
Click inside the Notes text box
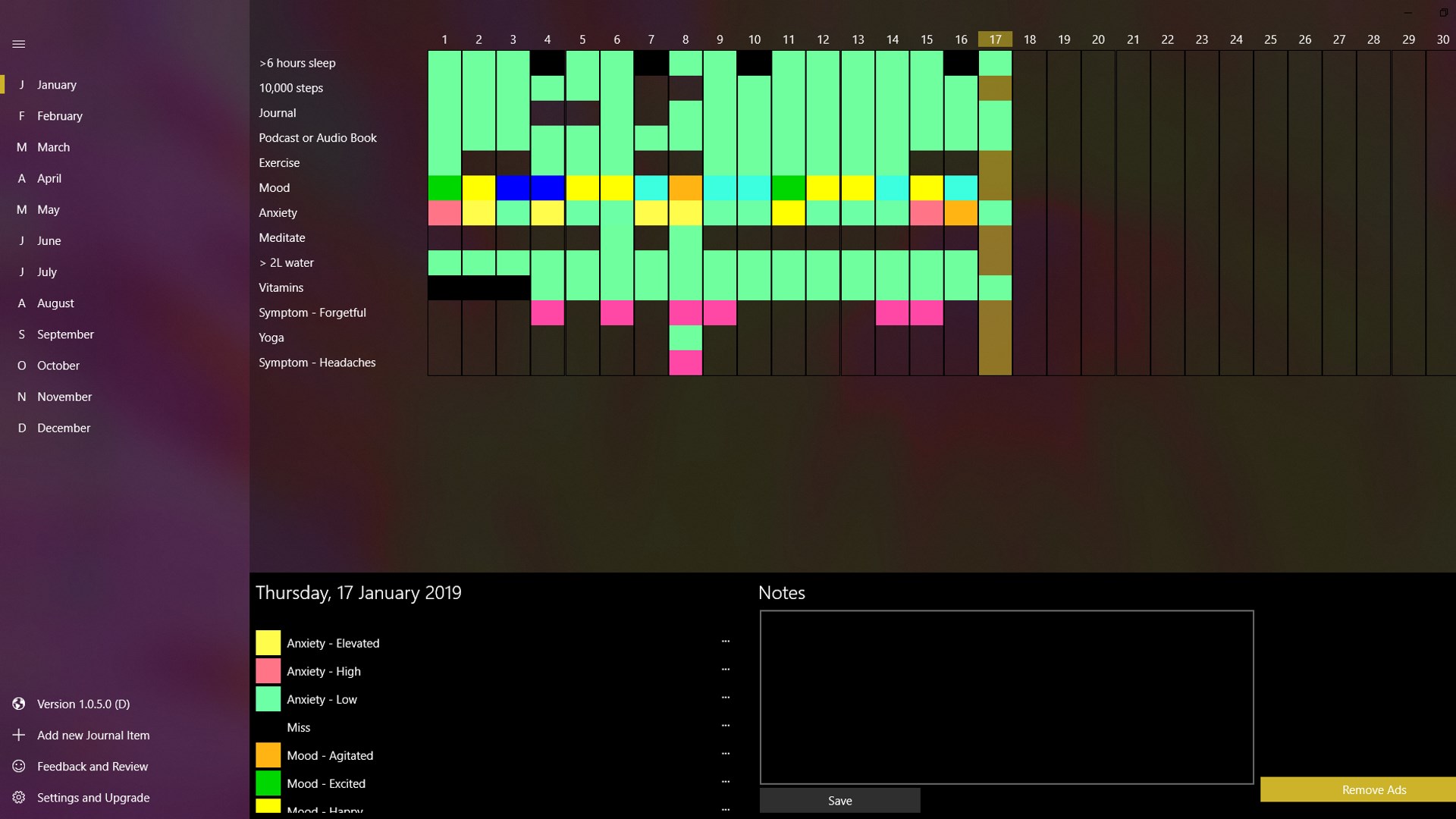click(1006, 697)
